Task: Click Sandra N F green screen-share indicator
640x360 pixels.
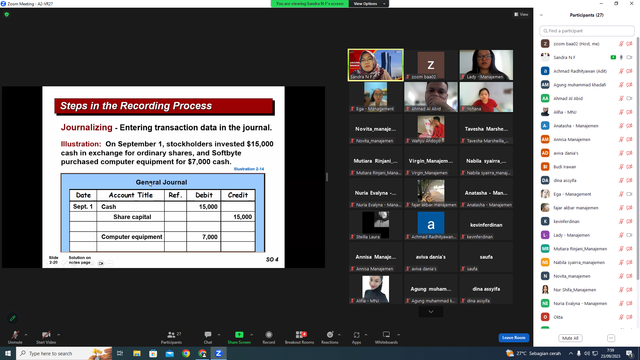Action: tap(613, 58)
